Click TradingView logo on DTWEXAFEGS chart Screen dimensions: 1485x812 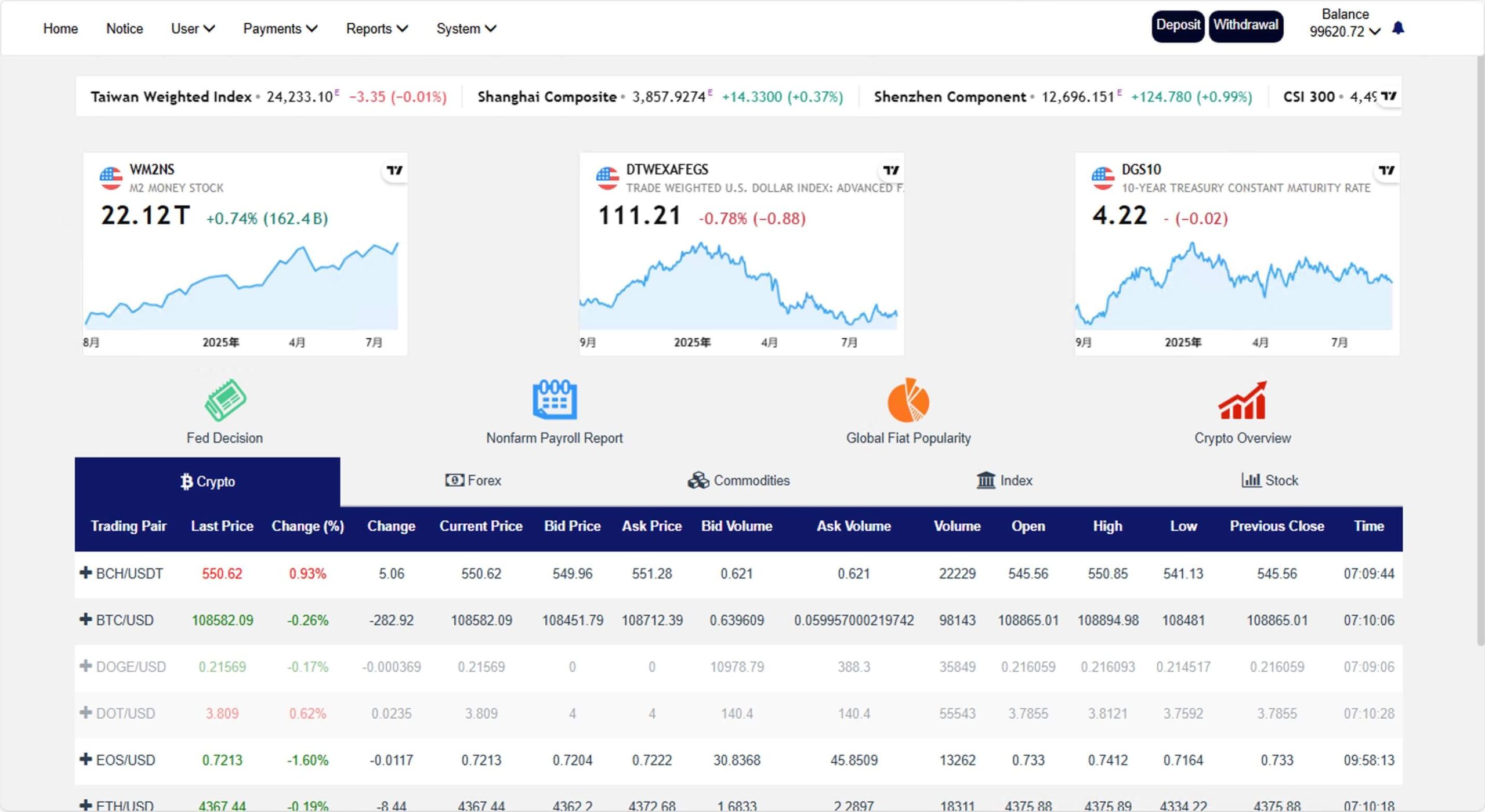click(890, 170)
